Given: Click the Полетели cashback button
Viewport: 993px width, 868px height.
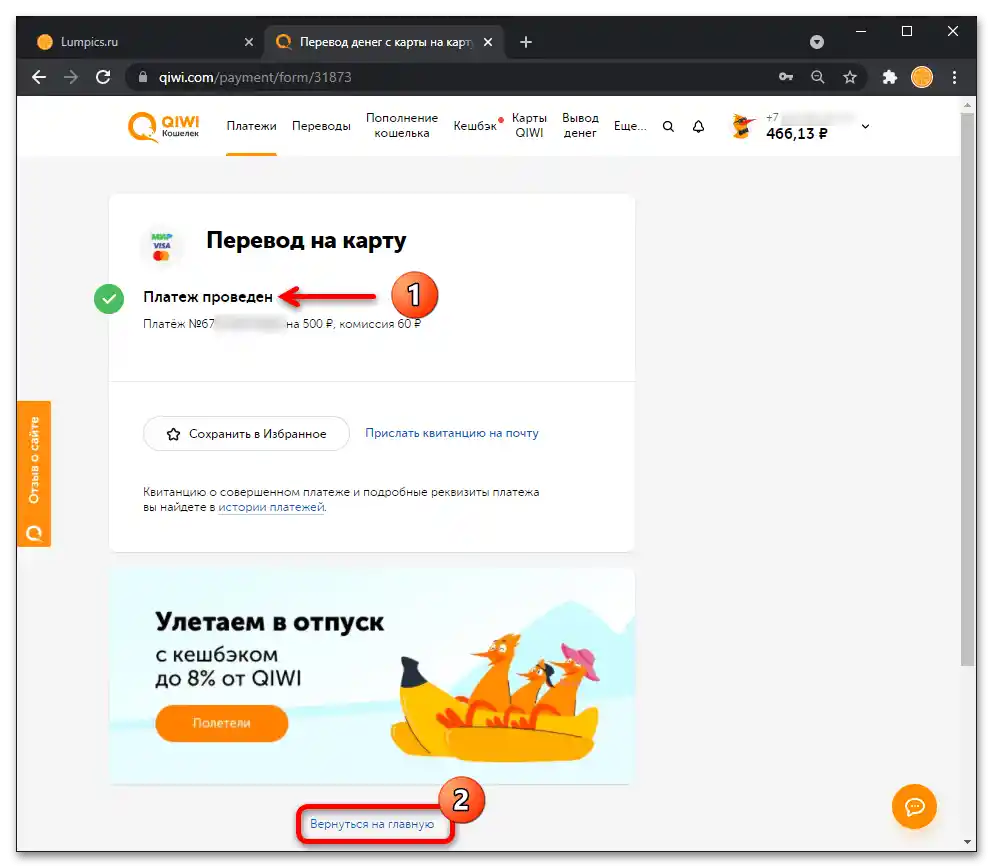Looking at the screenshot, I should click(221, 723).
